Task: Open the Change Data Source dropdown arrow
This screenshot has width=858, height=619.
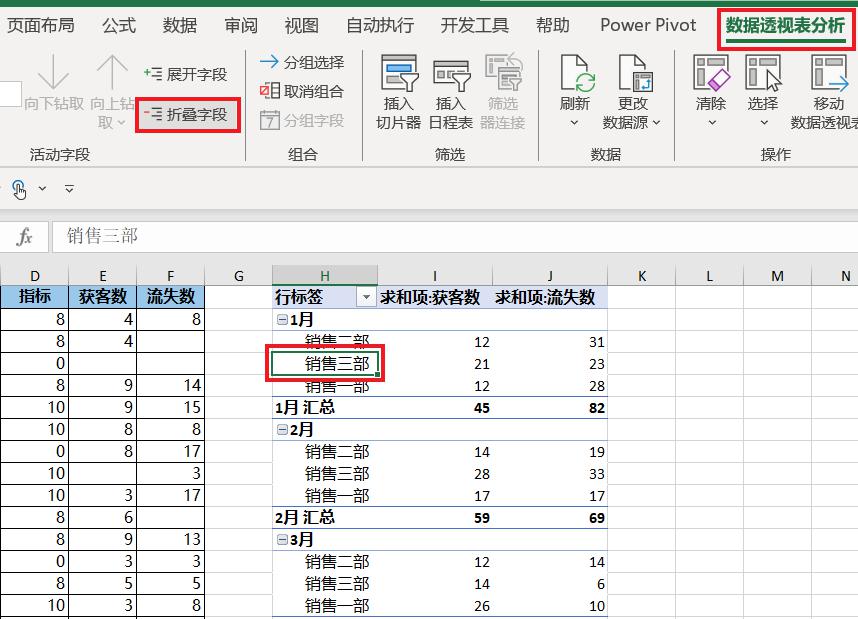Action: click(x=657, y=123)
